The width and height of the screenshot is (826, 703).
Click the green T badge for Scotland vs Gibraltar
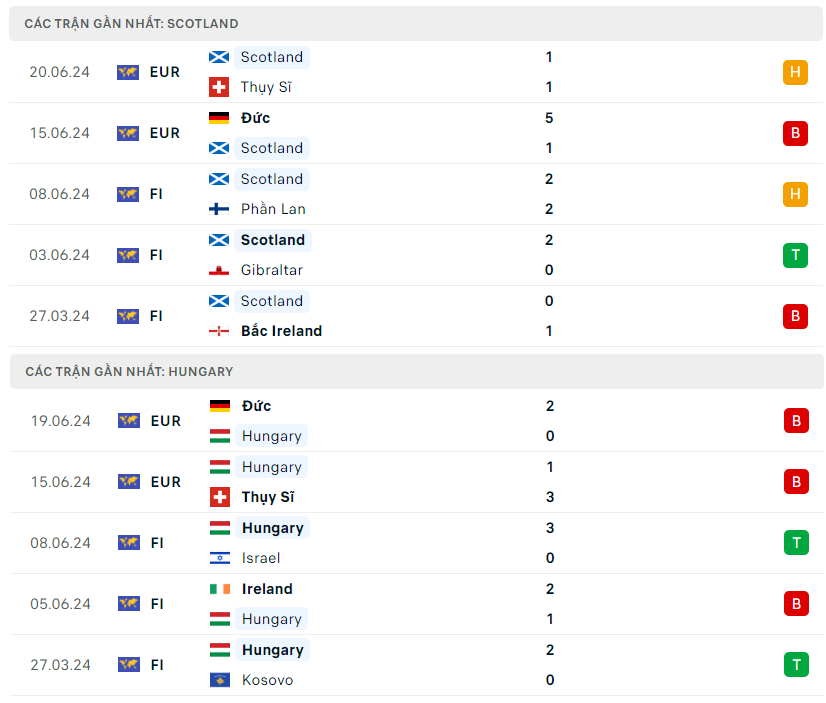(795, 255)
